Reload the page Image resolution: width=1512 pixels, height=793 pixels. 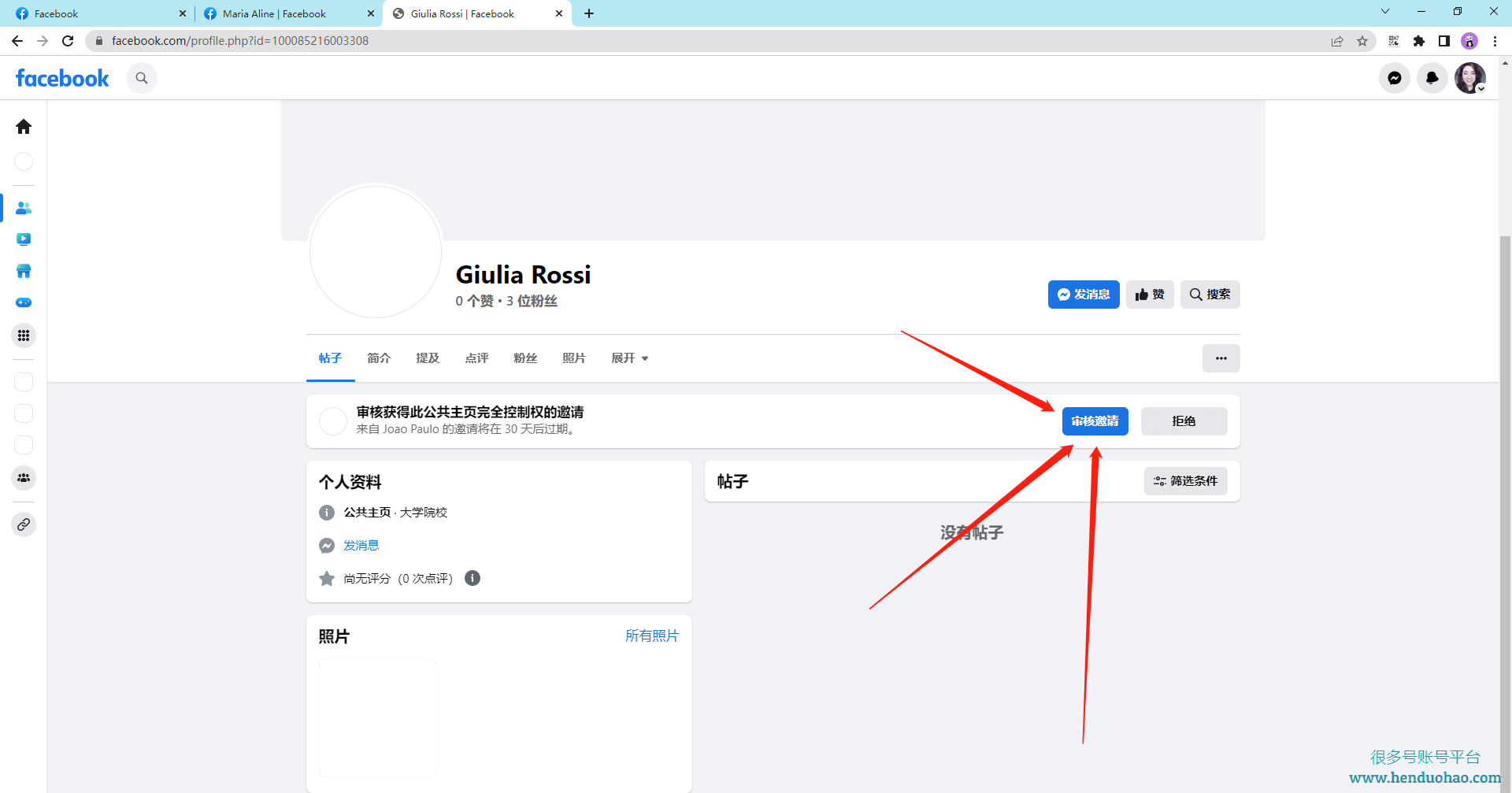click(68, 41)
